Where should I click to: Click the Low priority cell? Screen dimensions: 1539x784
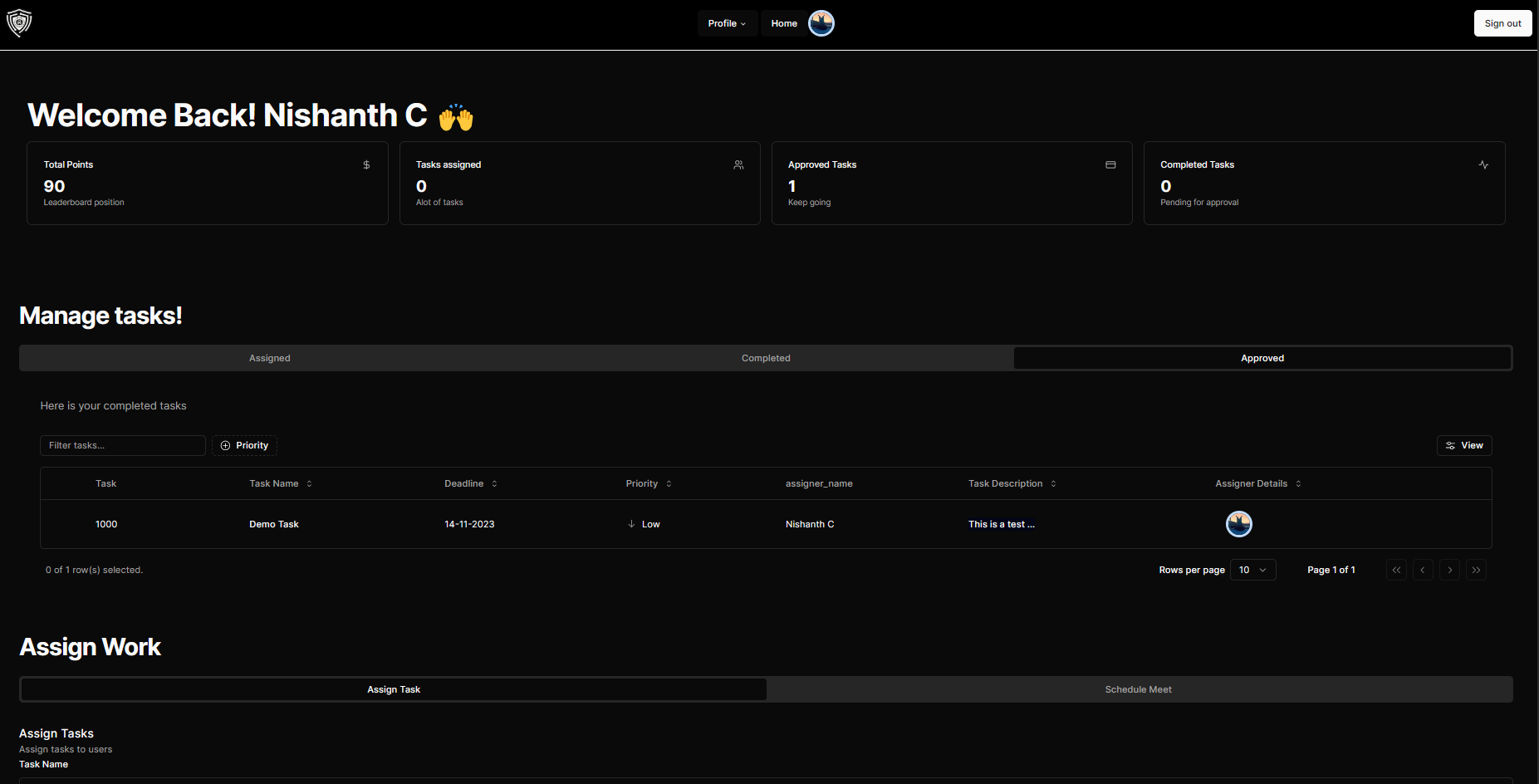pos(644,524)
